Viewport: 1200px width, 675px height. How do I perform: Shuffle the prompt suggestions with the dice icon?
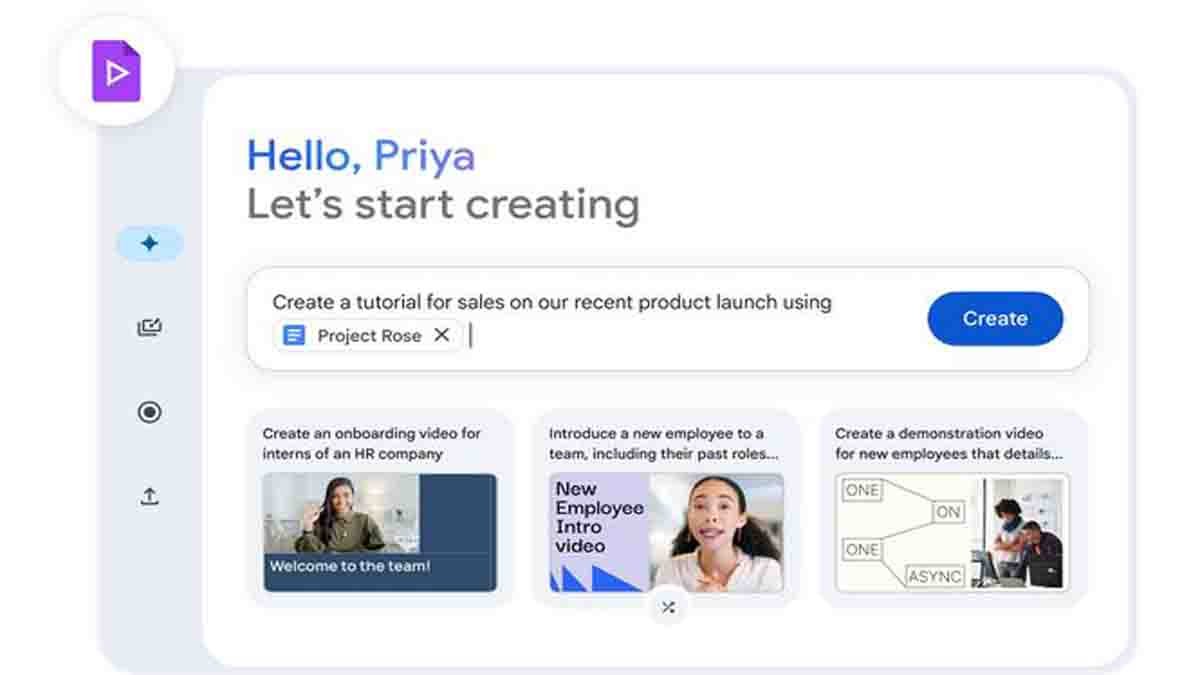[x=668, y=606]
